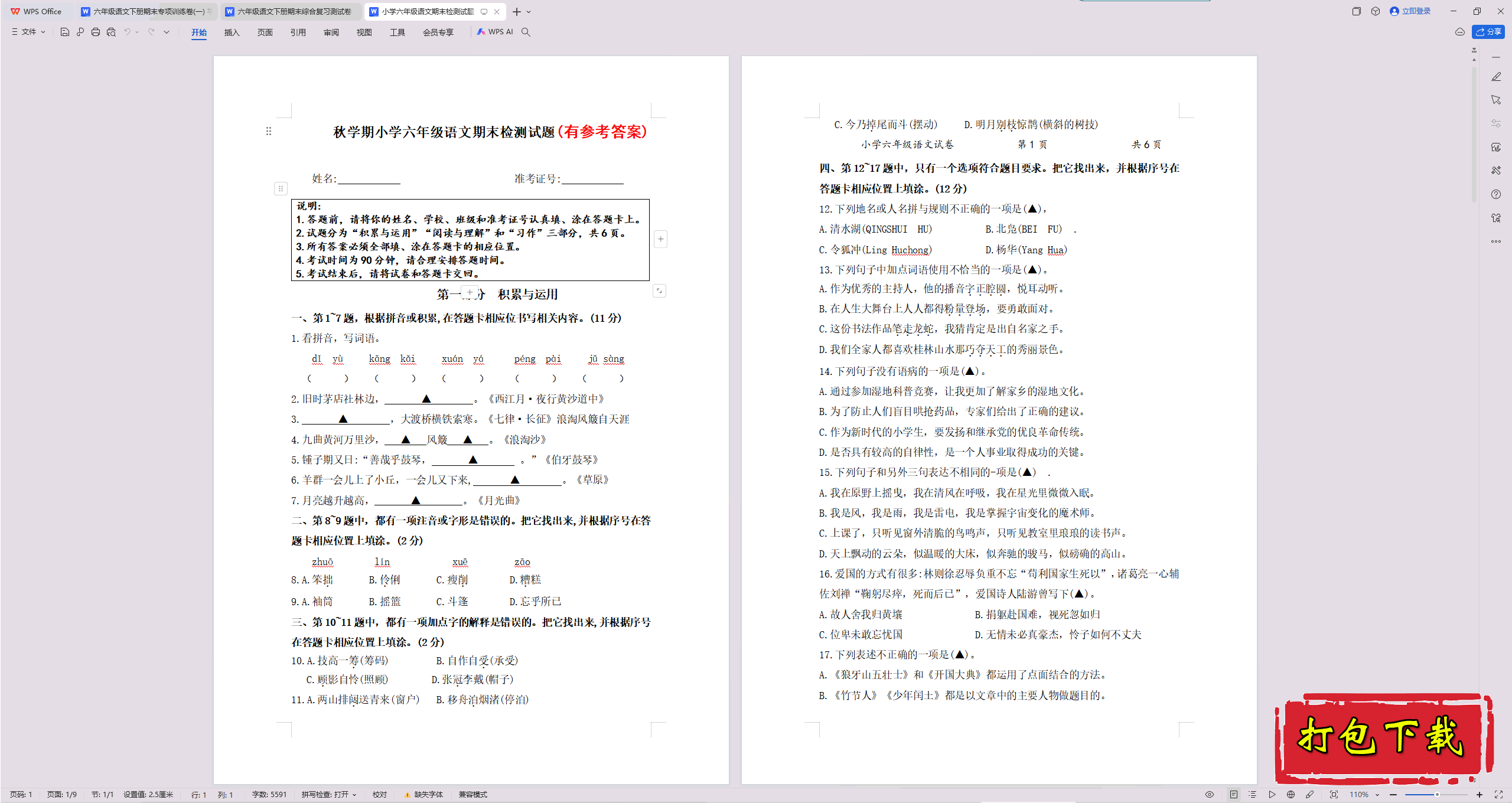Click the 校对 proofreading status button

(380, 795)
